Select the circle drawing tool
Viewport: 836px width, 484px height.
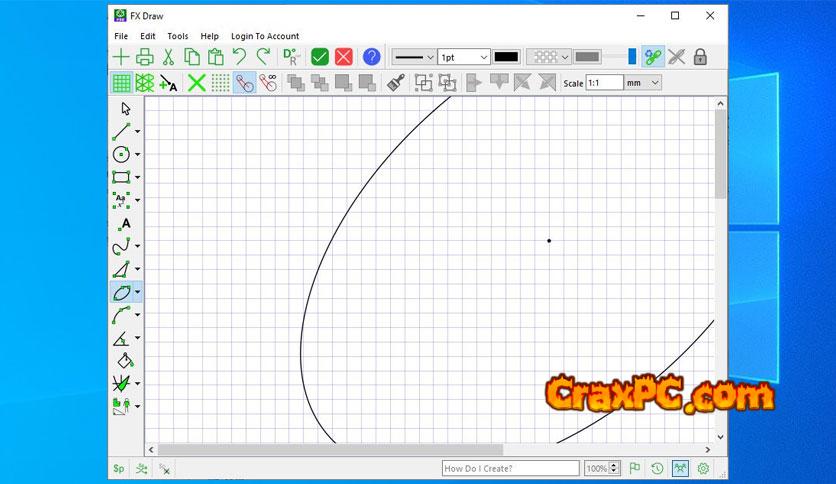[x=121, y=154]
